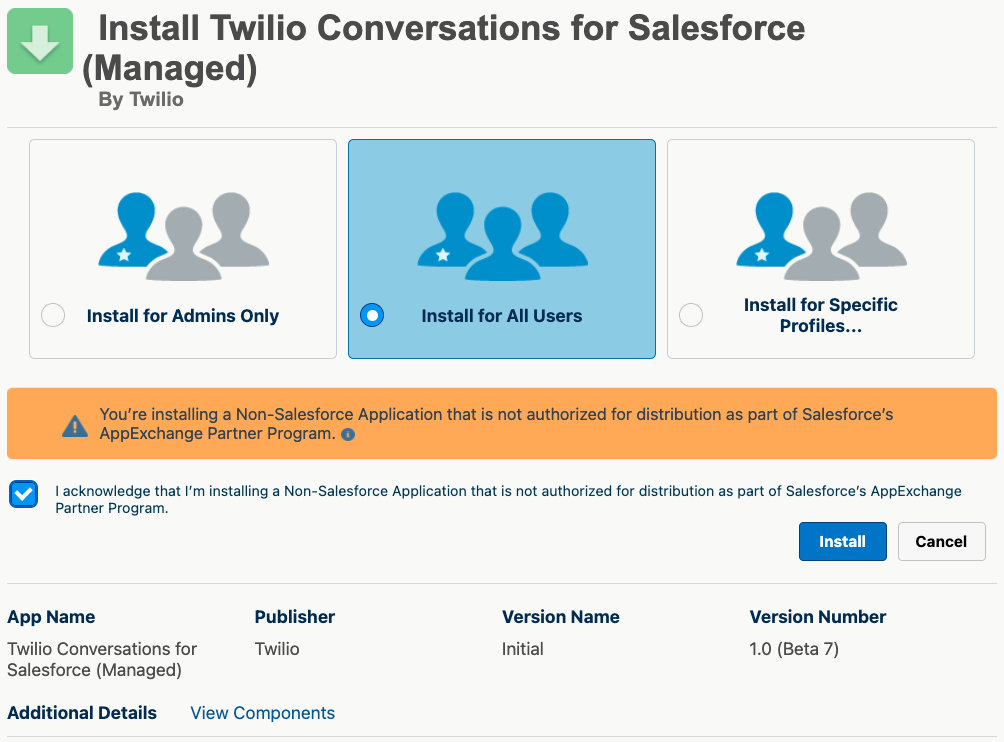Select the Install for All Users radio button
This screenshot has width=1004, height=742.
372,315
